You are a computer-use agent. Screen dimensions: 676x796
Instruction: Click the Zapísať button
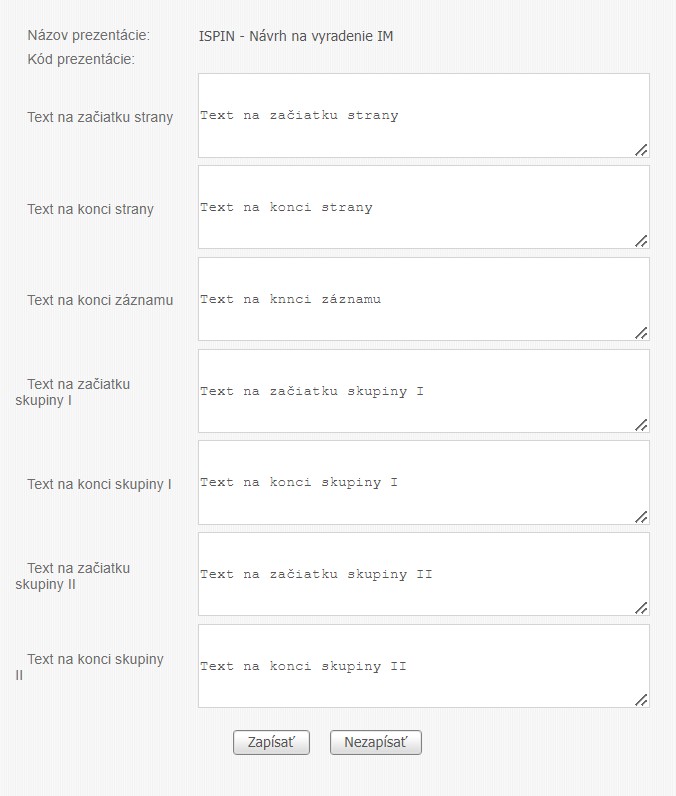click(x=271, y=743)
